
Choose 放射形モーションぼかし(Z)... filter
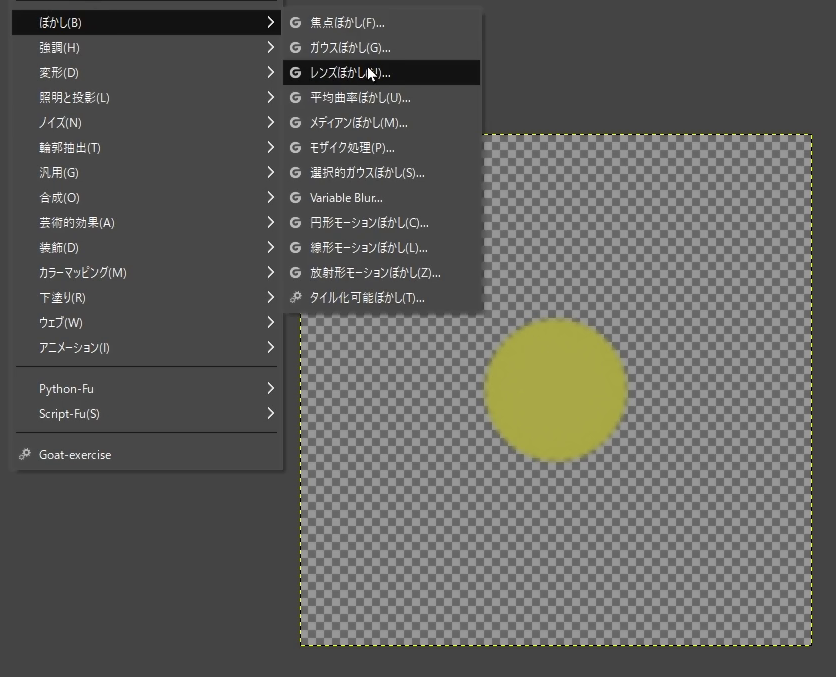tap(382, 273)
